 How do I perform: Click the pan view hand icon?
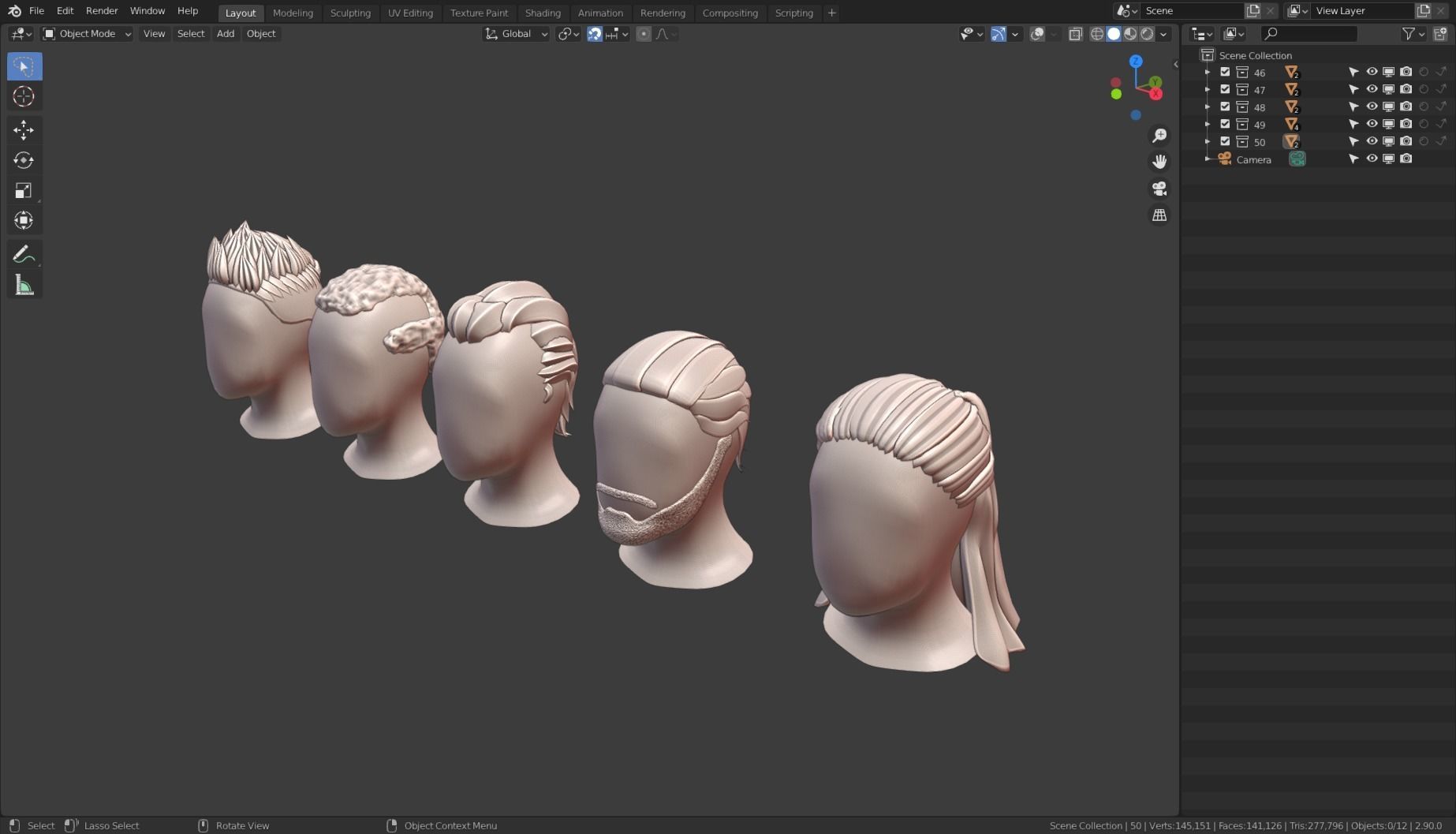1159,162
